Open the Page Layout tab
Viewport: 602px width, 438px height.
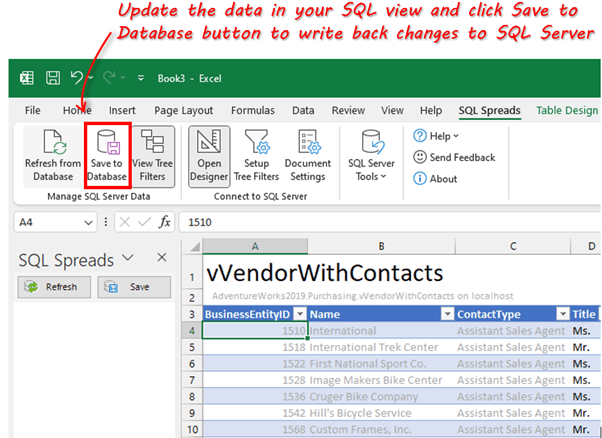tap(183, 110)
